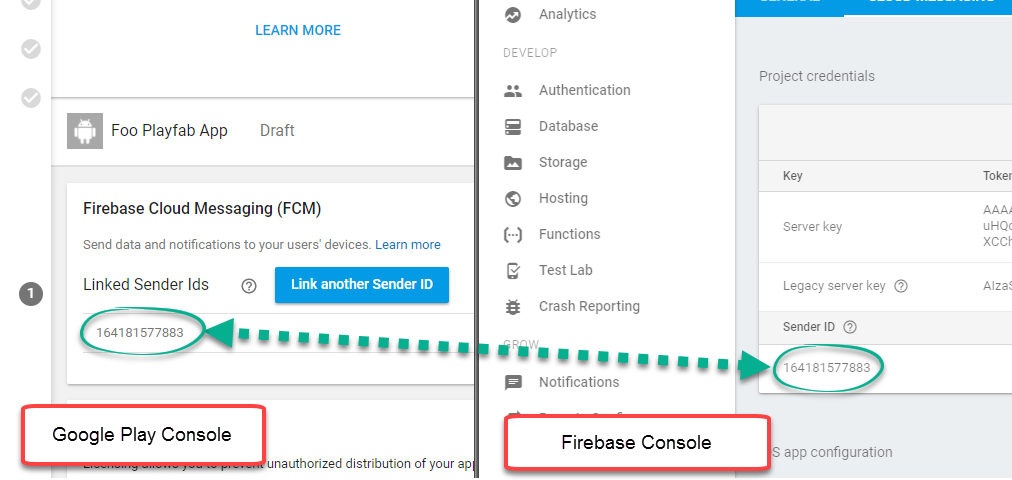Open the Hosting menu item

point(563,198)
